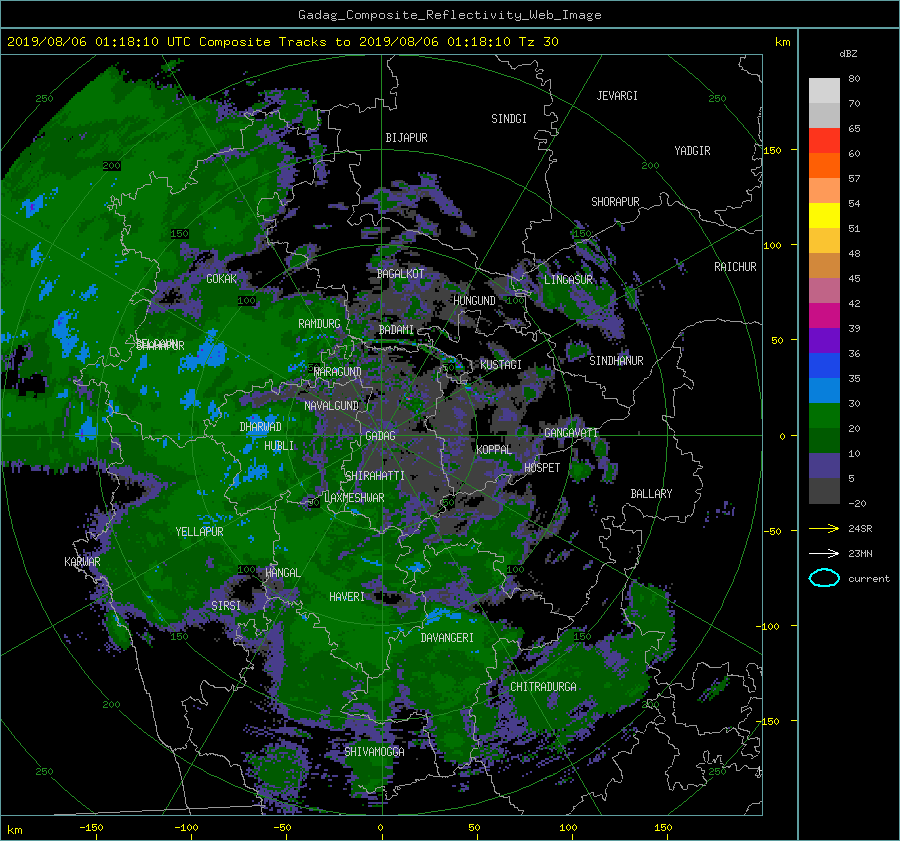This screenshot has height=841, width=900.
Task: Pick the red 60-65 dBZ legend swatch
Action: pos(824,141)
